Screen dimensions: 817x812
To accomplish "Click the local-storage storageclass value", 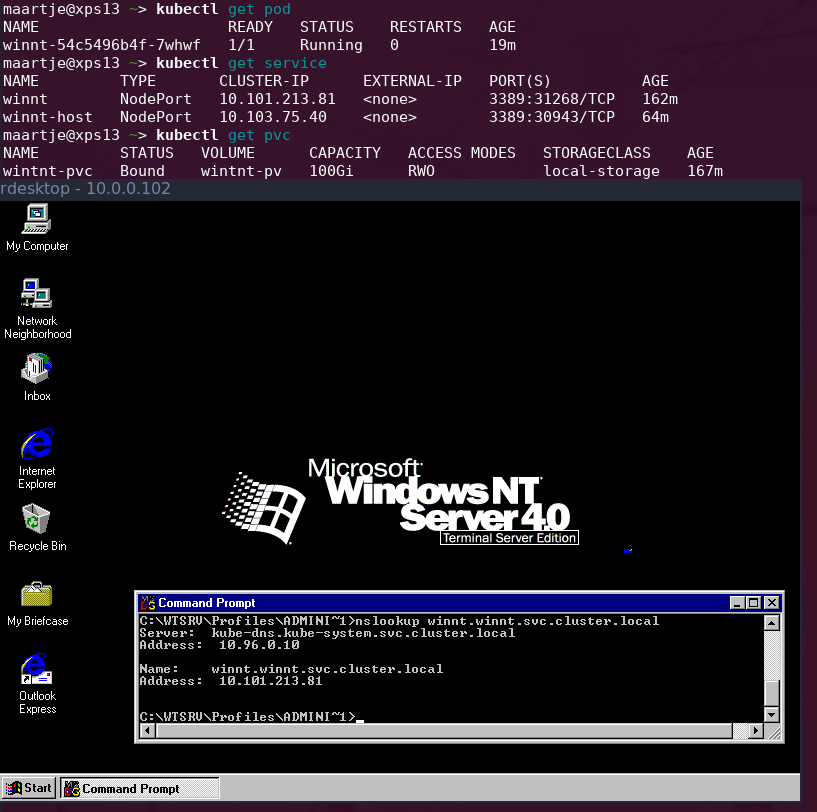I will (x=601, y=171).
